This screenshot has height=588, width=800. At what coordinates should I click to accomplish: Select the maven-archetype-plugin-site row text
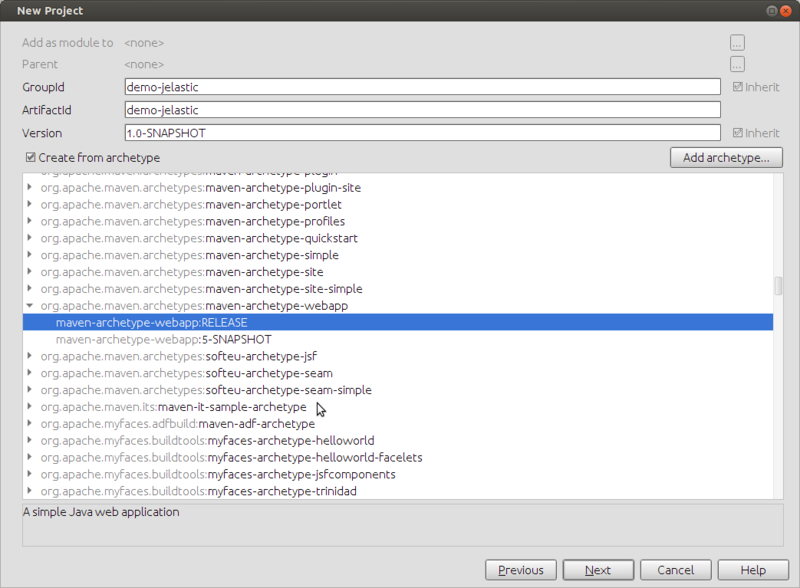(201, 188)
